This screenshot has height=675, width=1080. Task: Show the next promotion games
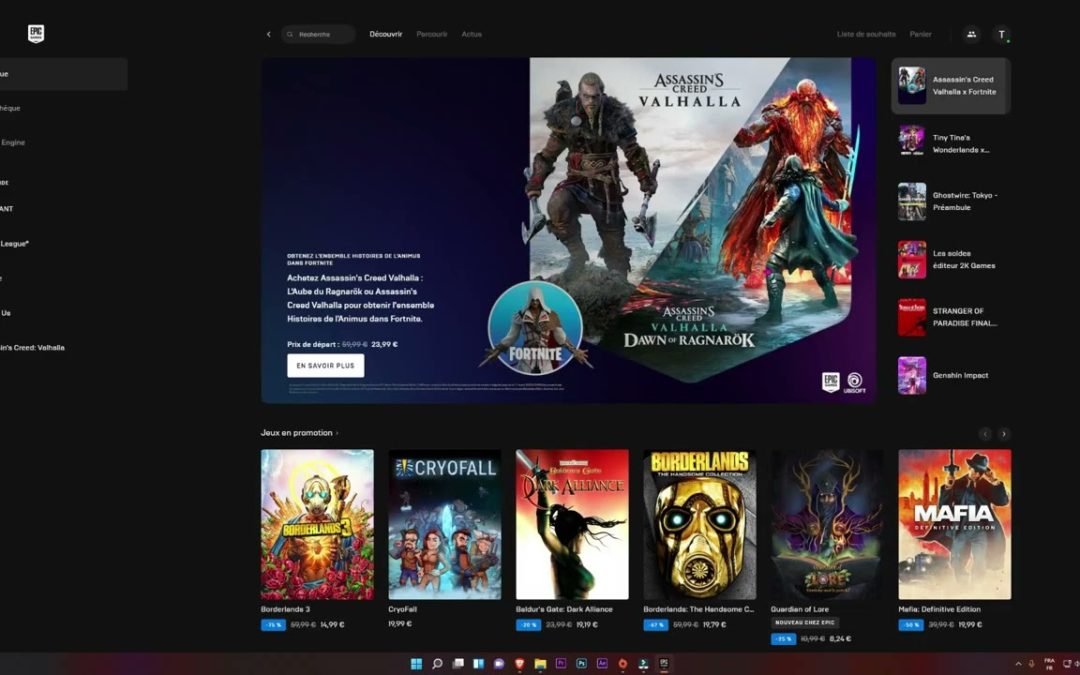tap(1004, 433)
